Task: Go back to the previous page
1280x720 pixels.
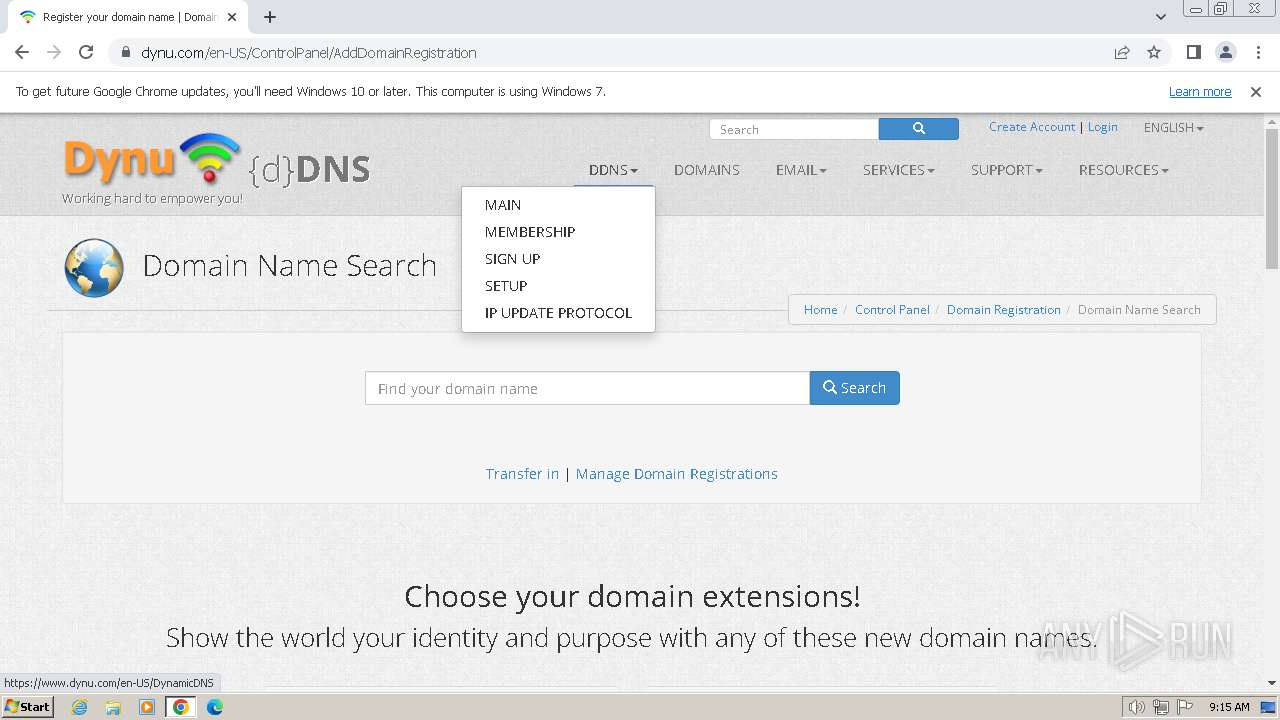Action: point(22,52)
